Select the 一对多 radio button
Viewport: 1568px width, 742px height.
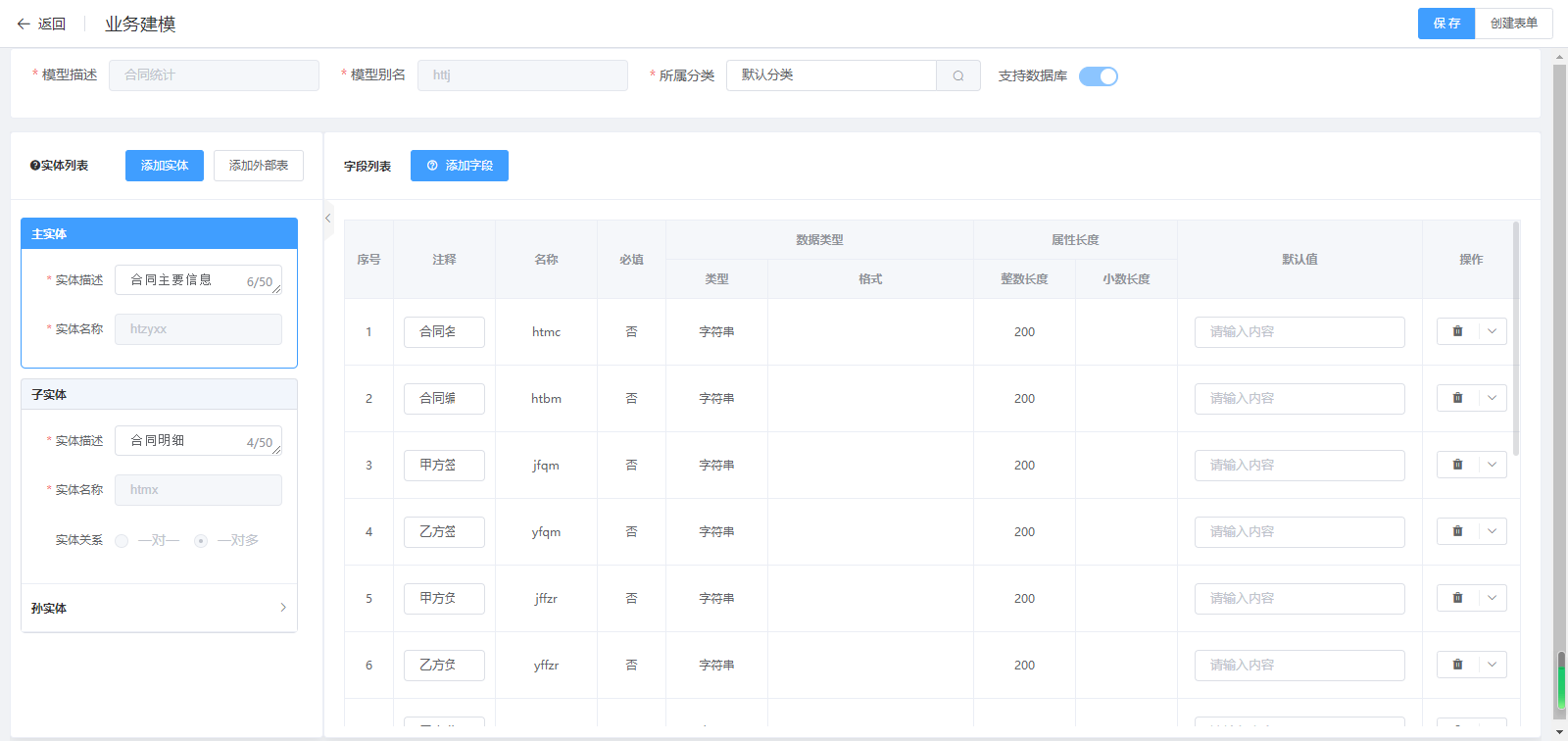pyautogui.click(x=201, y=541)
